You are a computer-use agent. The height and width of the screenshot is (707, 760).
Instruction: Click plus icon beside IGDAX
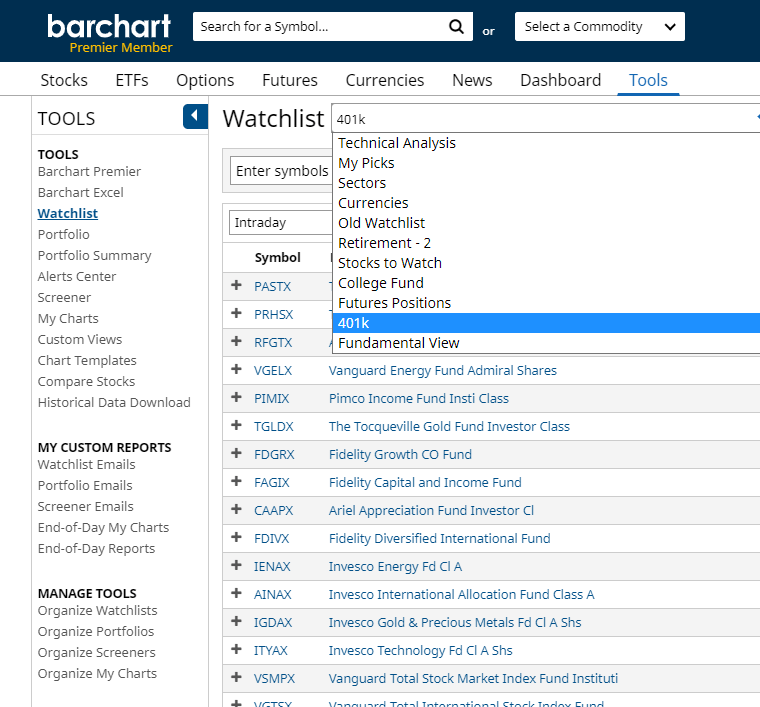pos(237,622)
